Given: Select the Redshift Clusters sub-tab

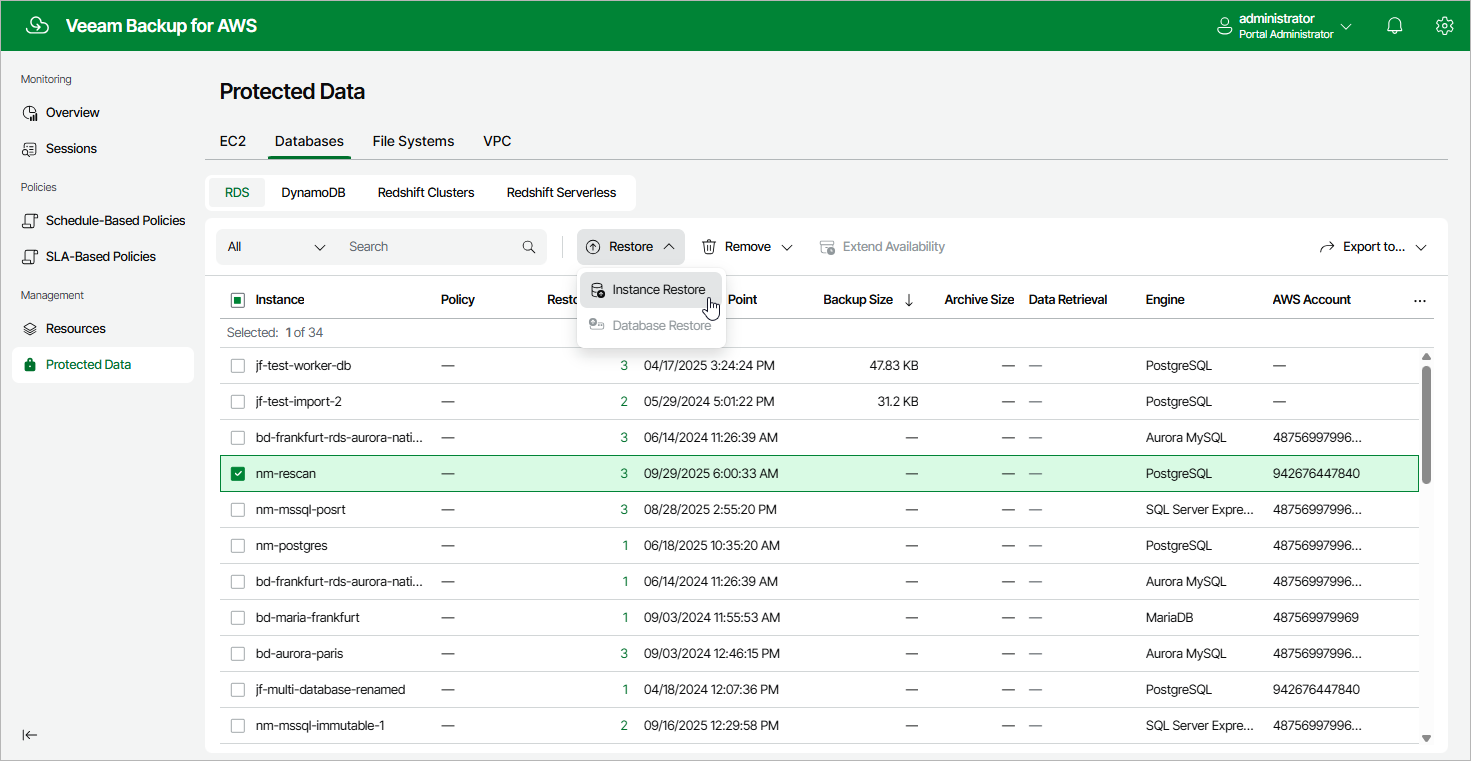Looking at the screenshot, I should coord(426,193).
